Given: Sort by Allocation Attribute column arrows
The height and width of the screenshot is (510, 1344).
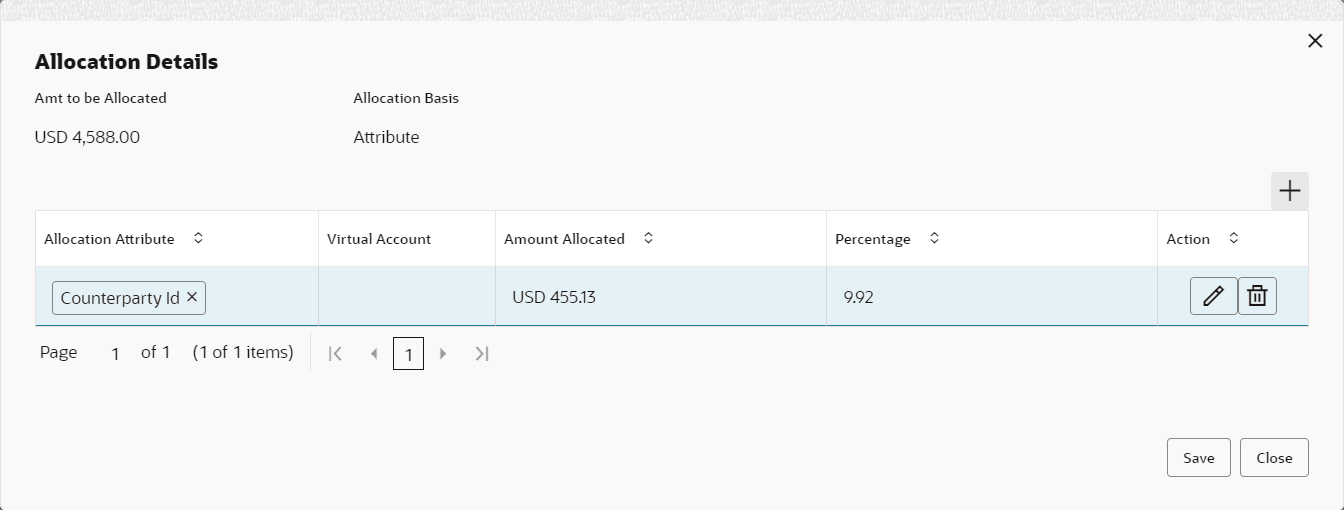Looking at the screenshot, I should (198, 238).
